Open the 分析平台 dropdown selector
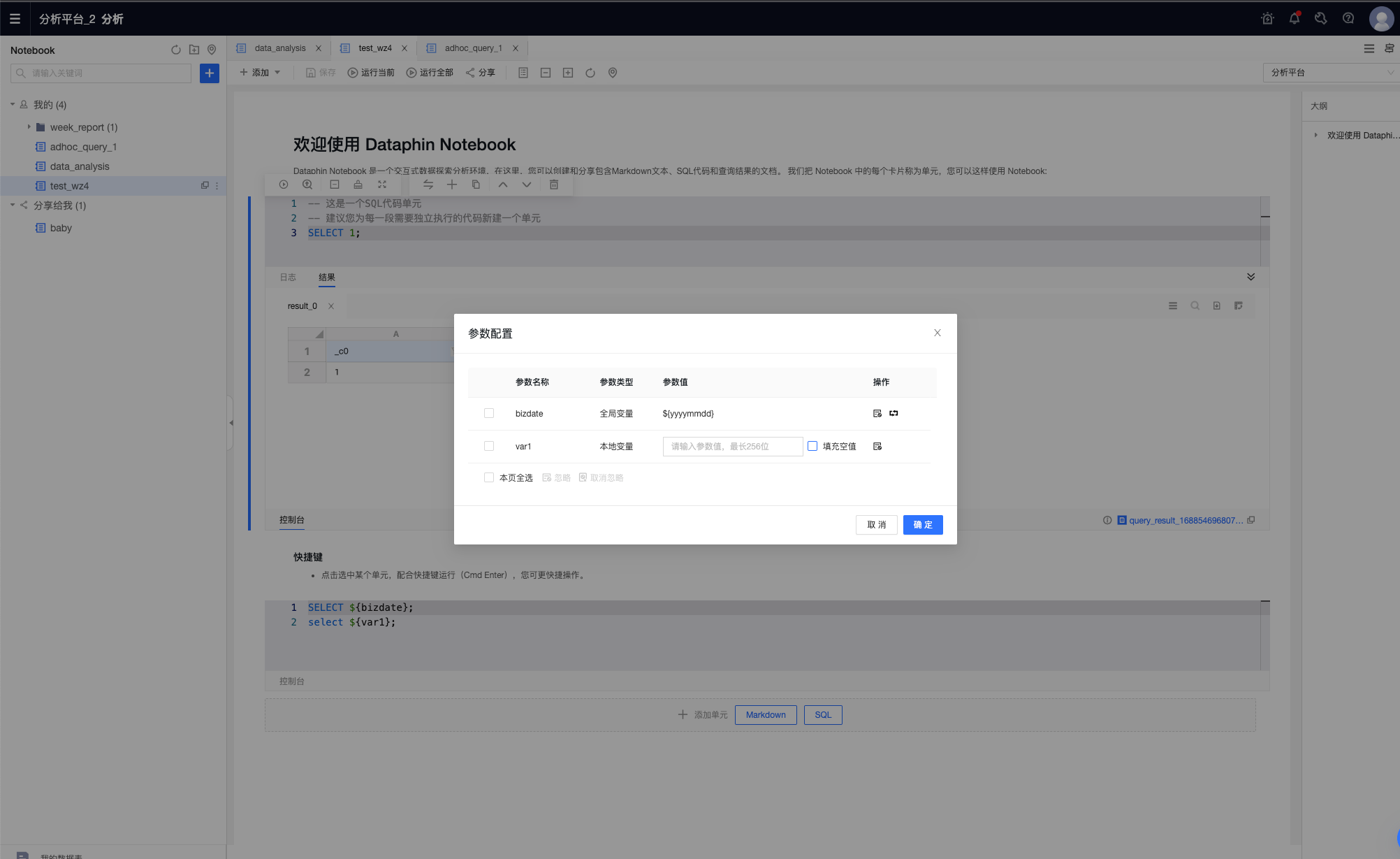1400x859 pixels. tap(1329, 72)
